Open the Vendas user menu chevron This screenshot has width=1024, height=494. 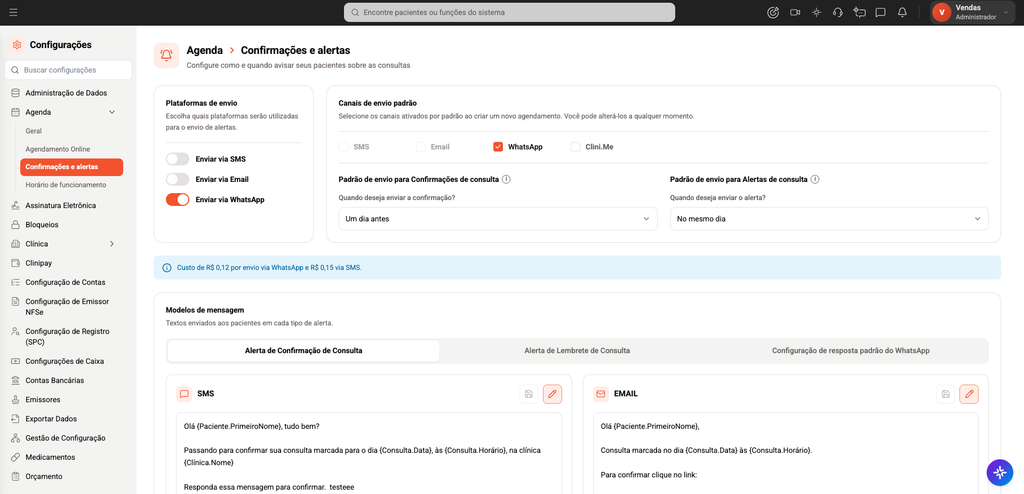click(1005, 12)
